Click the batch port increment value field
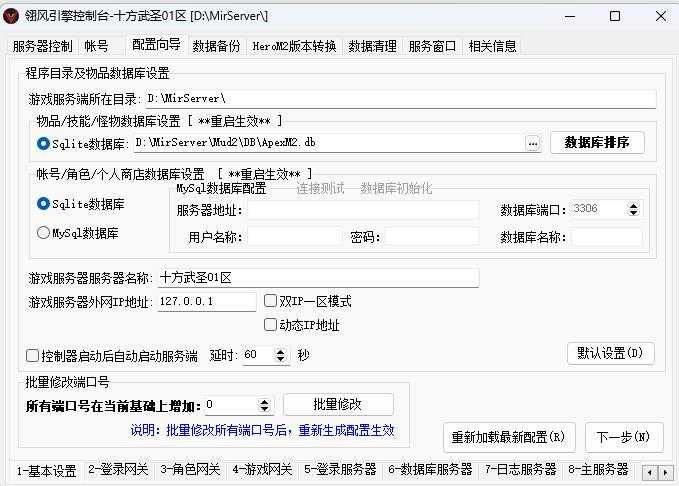This screenshot has height=486, width=679. click(x=232, y=405)
